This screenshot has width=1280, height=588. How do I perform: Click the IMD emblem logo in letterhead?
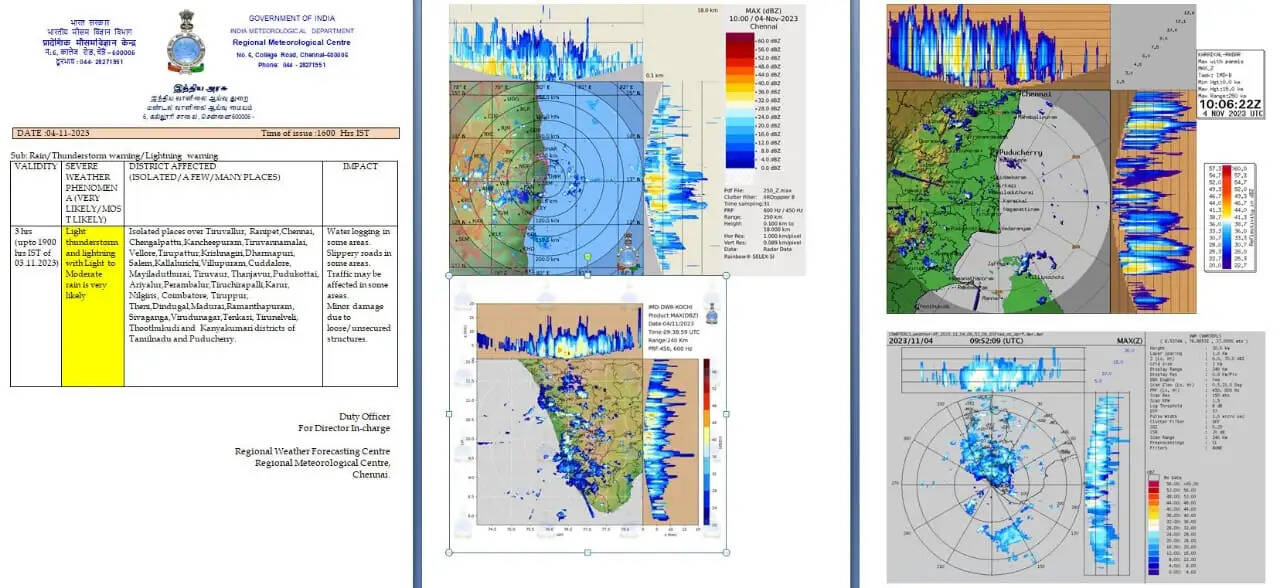[186, 41]
